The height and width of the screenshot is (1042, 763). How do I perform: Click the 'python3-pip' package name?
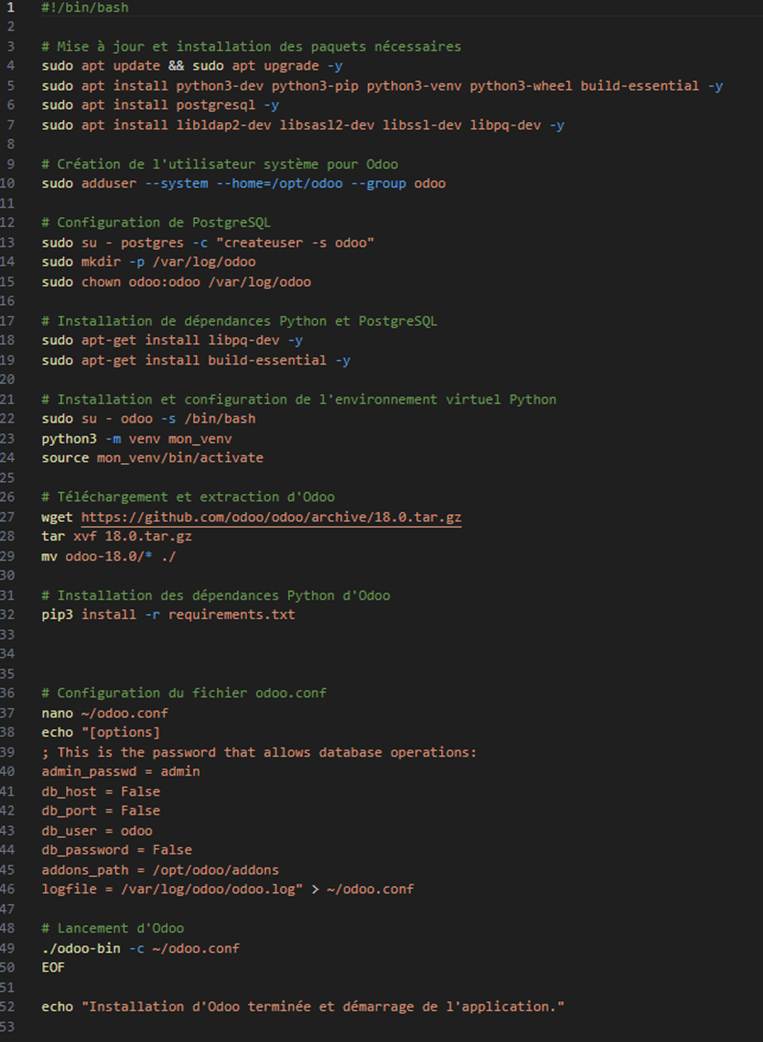pyautogui.click(x=315, y=86)
